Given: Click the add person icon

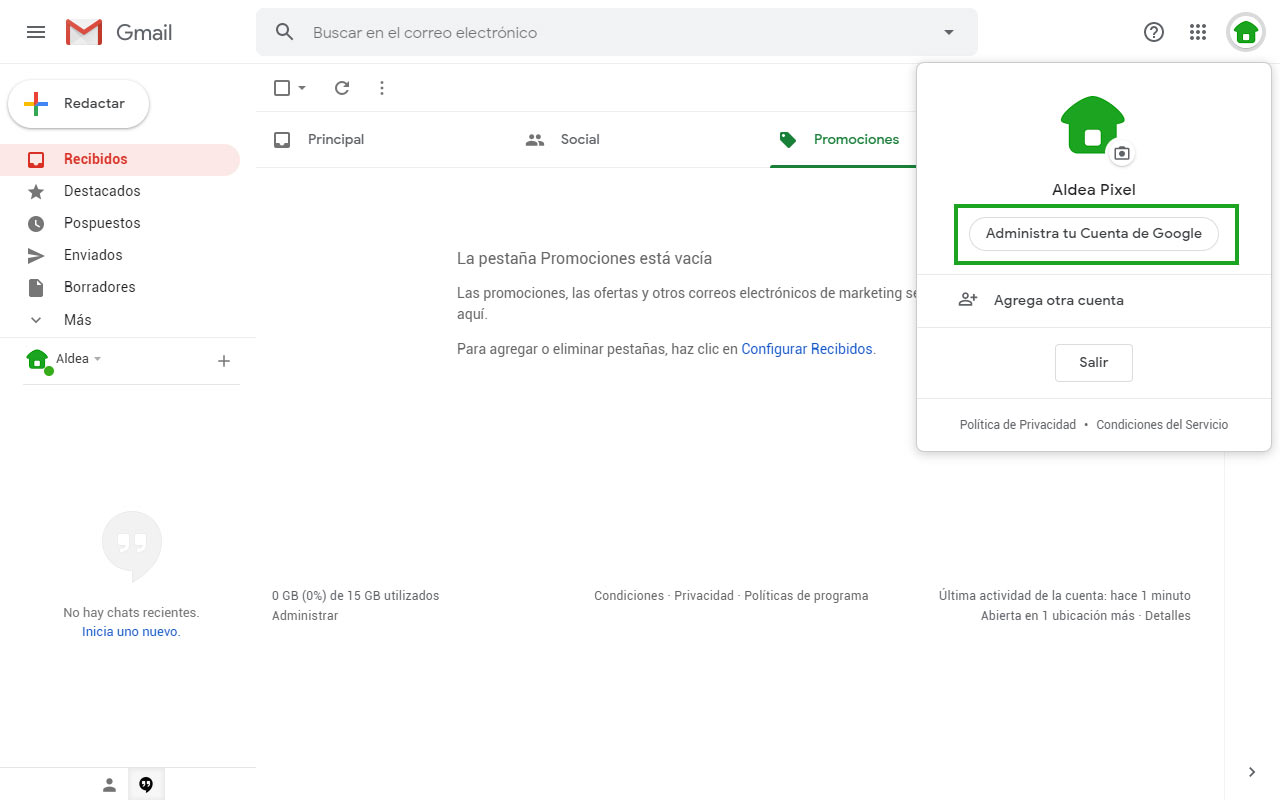Looking at the screenshot, I should tap(967, 300).
